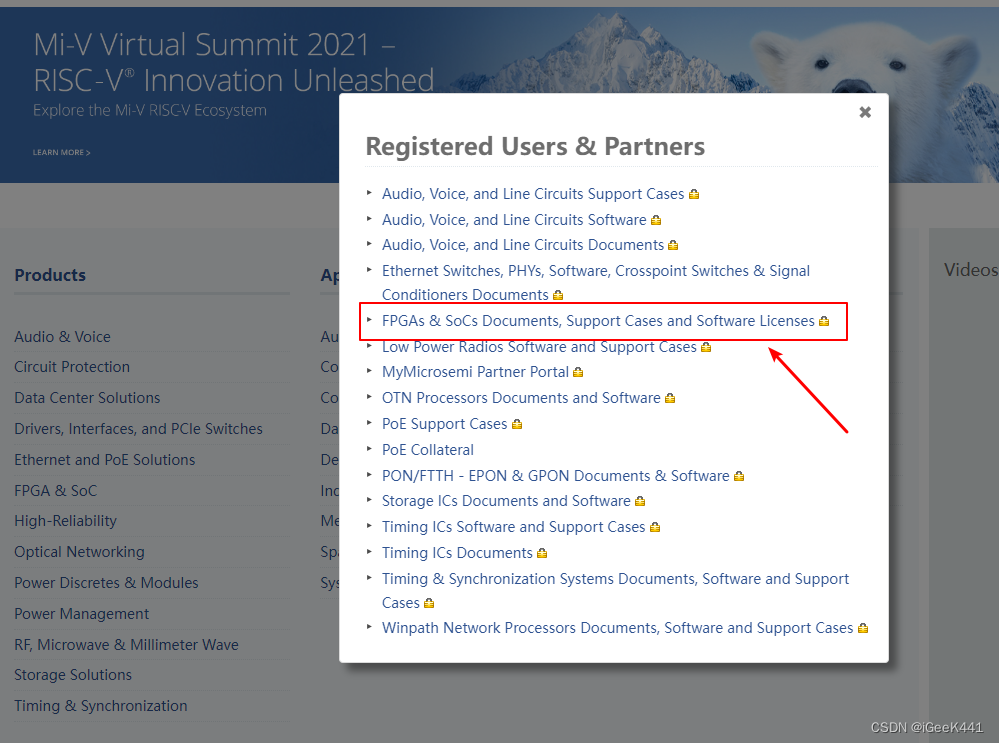999x743 pixels.
Task: Open Audio, Voice, and Line Circuits Documents
Action: [522, 245]
